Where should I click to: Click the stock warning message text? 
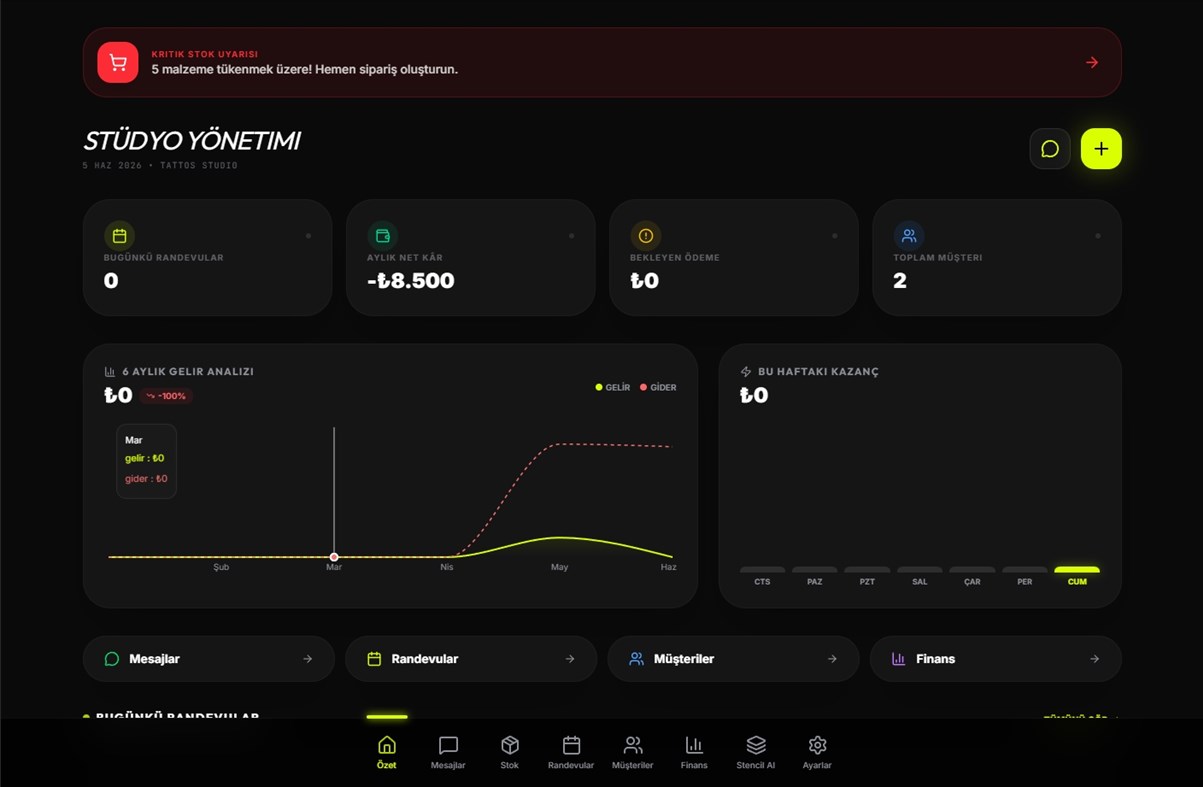click(305, 70)
